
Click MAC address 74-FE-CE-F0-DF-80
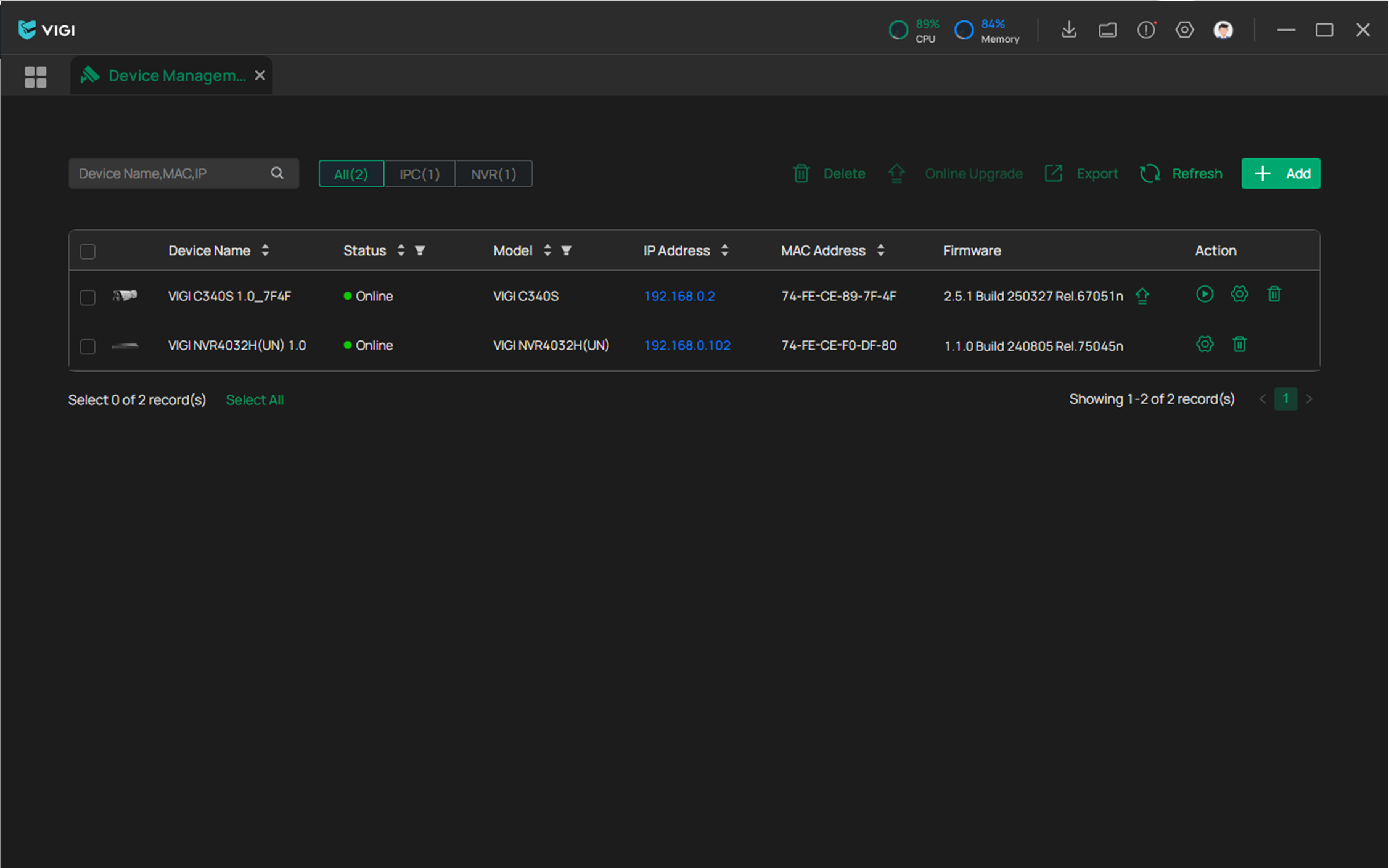[838, 345]
